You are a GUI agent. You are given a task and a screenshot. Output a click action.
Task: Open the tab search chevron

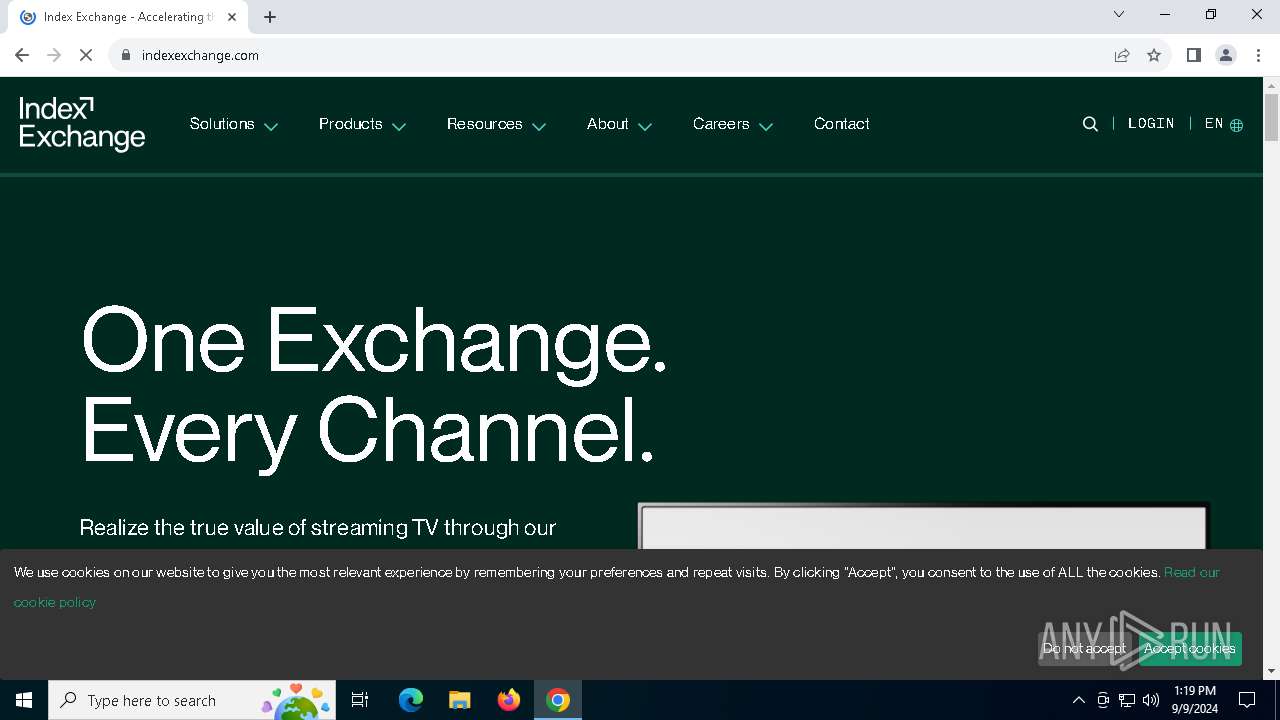click(x=1119, y=14)
